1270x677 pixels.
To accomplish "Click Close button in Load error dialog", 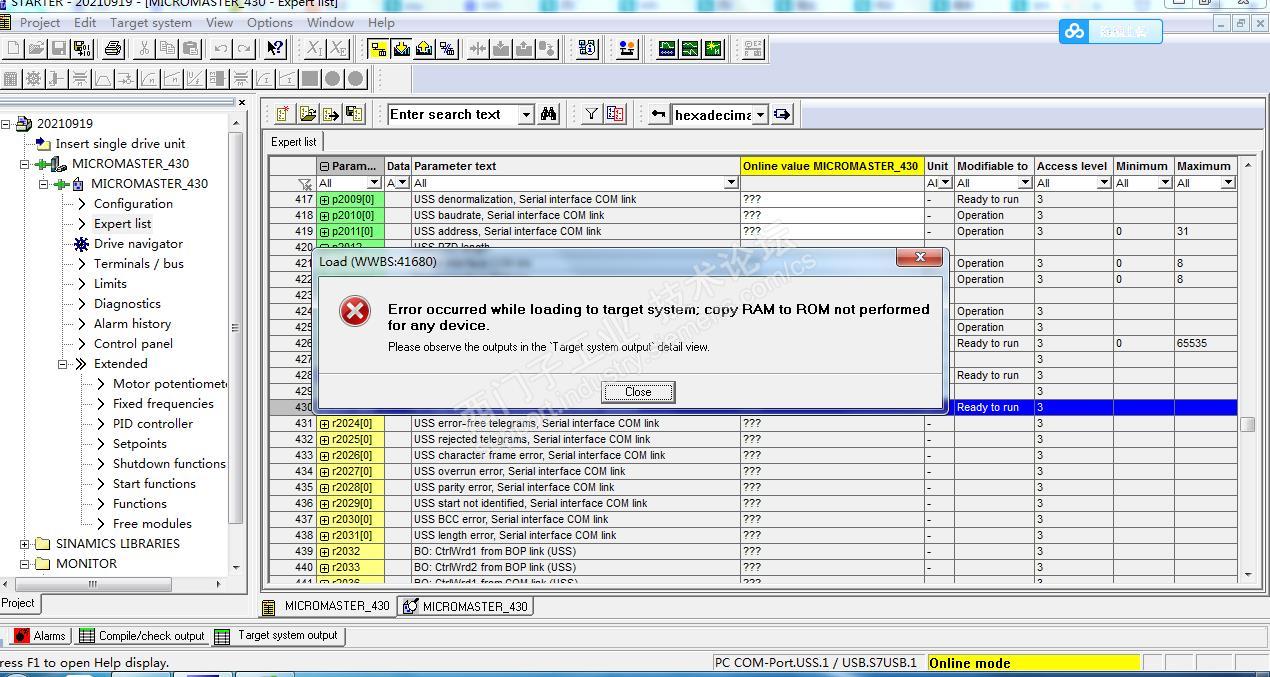I will [x=638, y=392].
